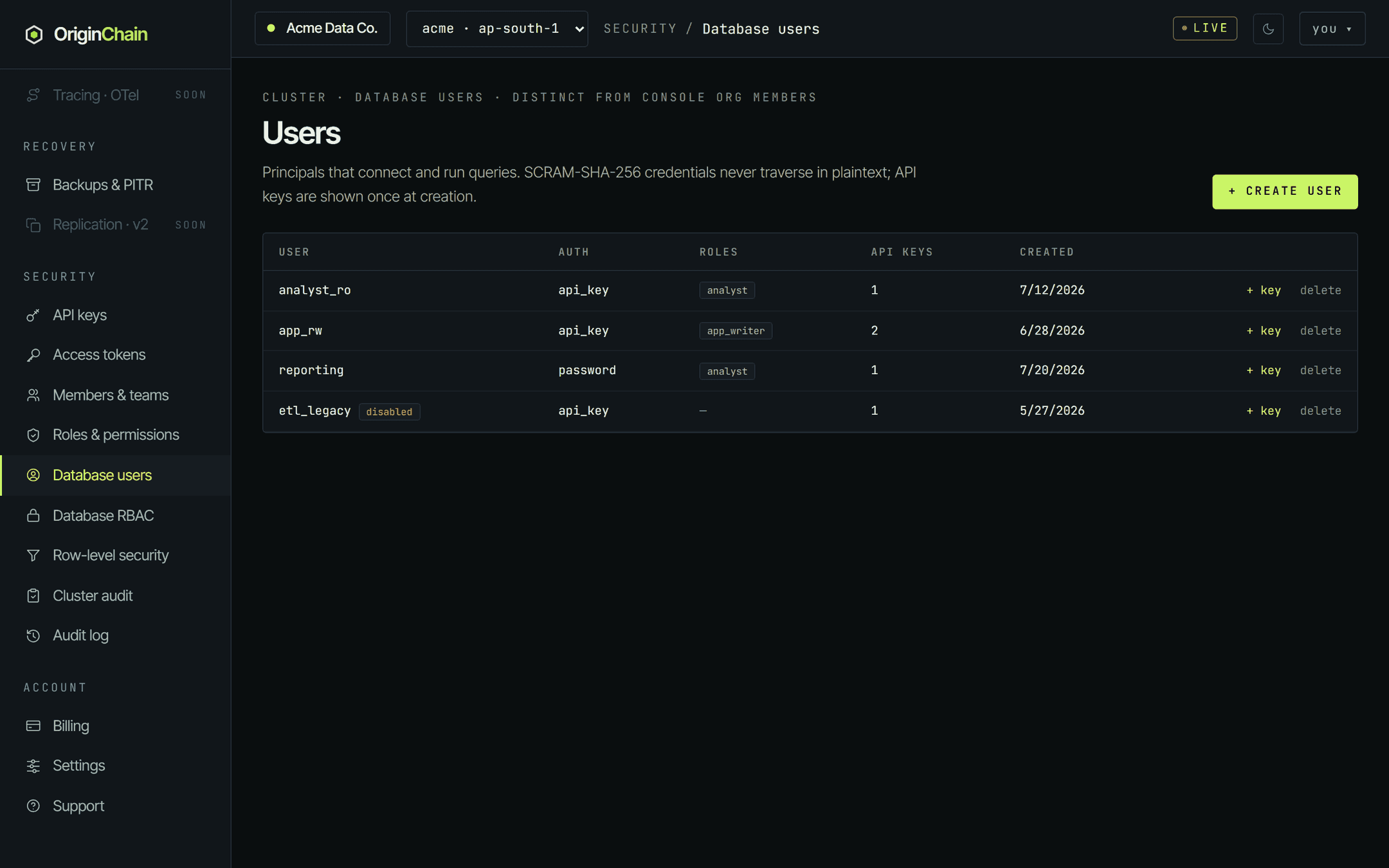Open the API keys menu item
This screenshot has width=1389, height=868.
point(116,315)
